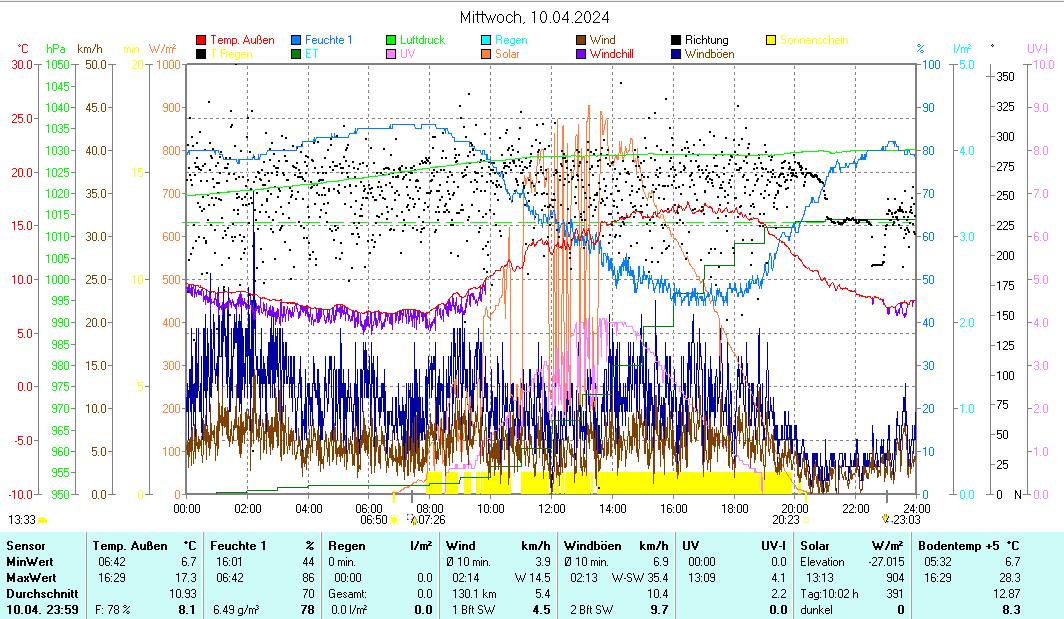Click the purple Windchill legend swatch
The image size is (1064, 619).
pyautogui.click(x=582, y=54)
